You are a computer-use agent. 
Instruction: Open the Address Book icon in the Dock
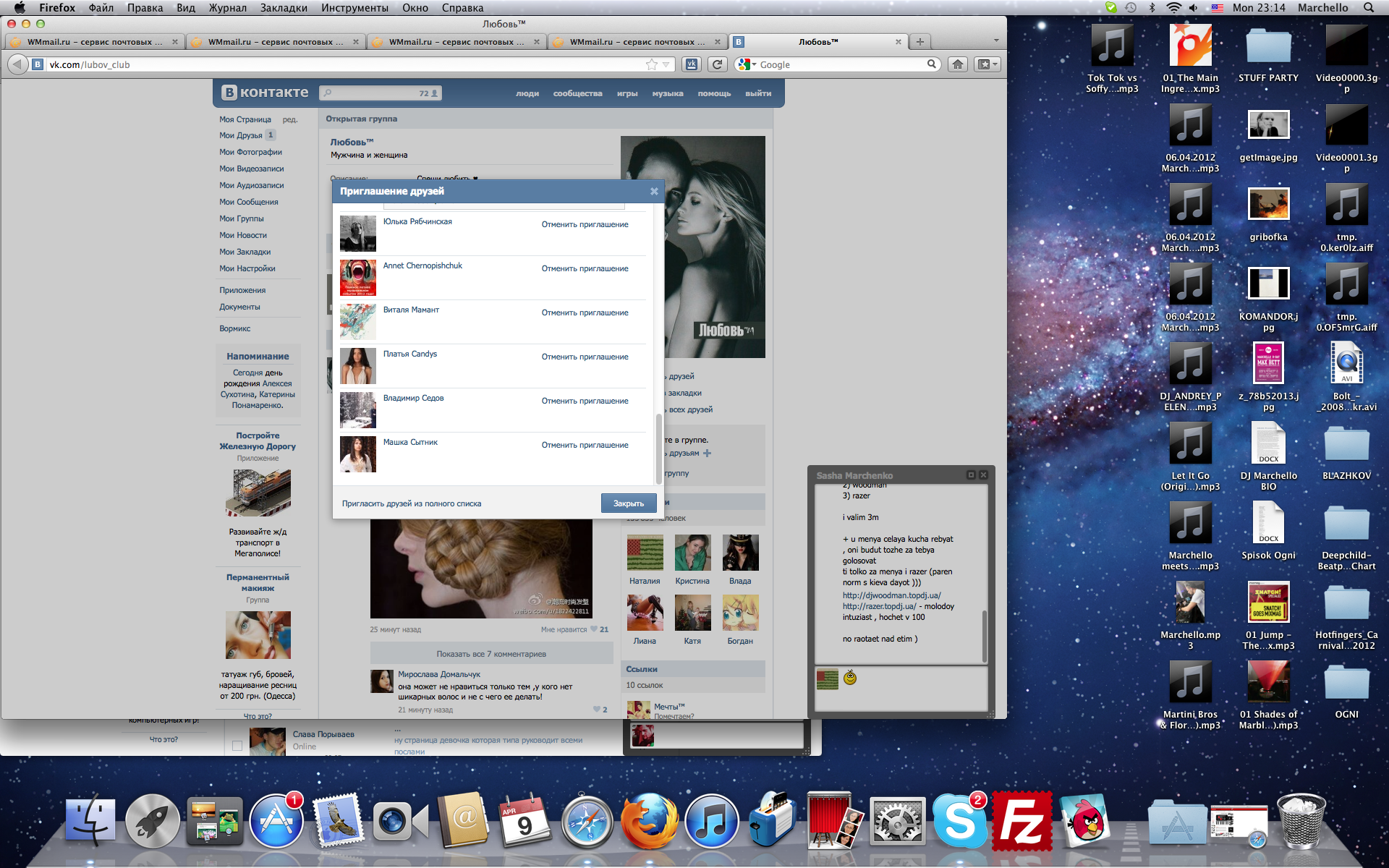463,822
